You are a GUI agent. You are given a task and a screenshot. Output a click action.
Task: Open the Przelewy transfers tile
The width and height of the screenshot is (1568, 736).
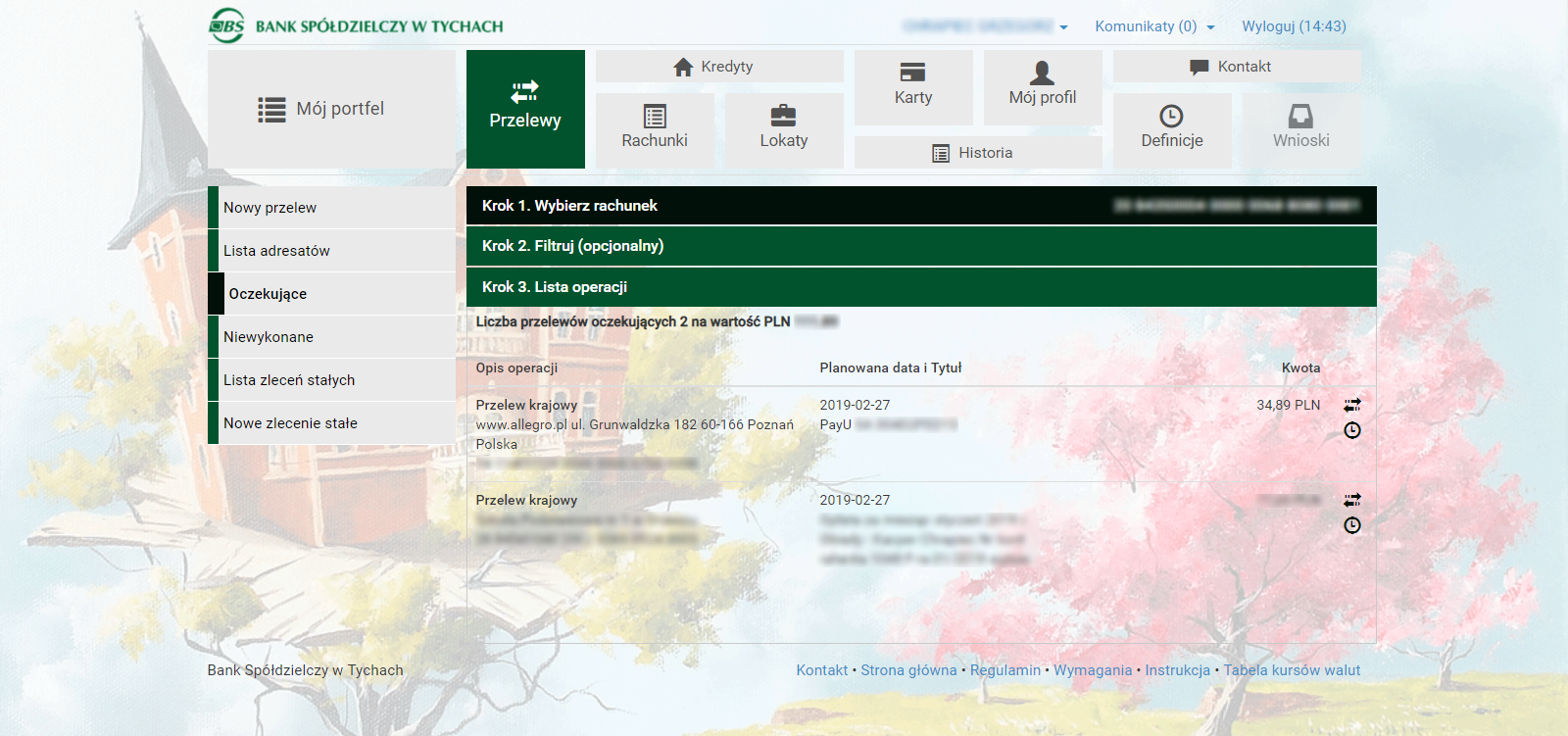(x=525, y=109)
